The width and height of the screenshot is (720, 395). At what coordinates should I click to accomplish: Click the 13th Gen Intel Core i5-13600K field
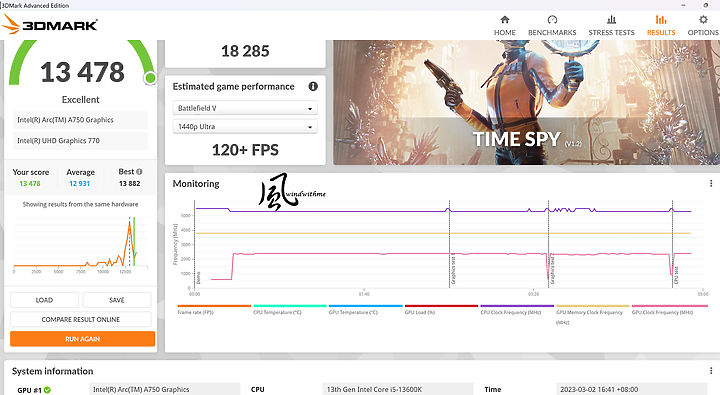click(x=398, y=389)
